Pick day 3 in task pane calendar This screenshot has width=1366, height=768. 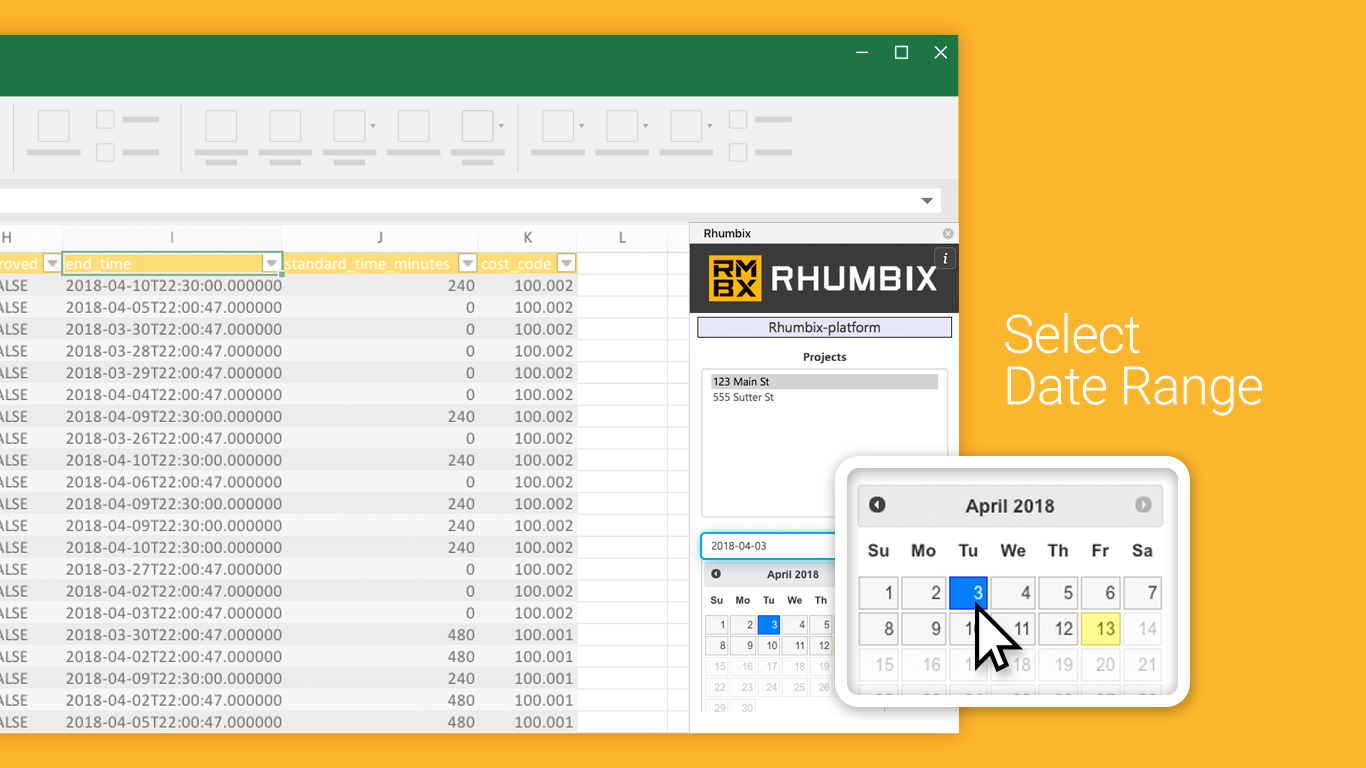769,625
